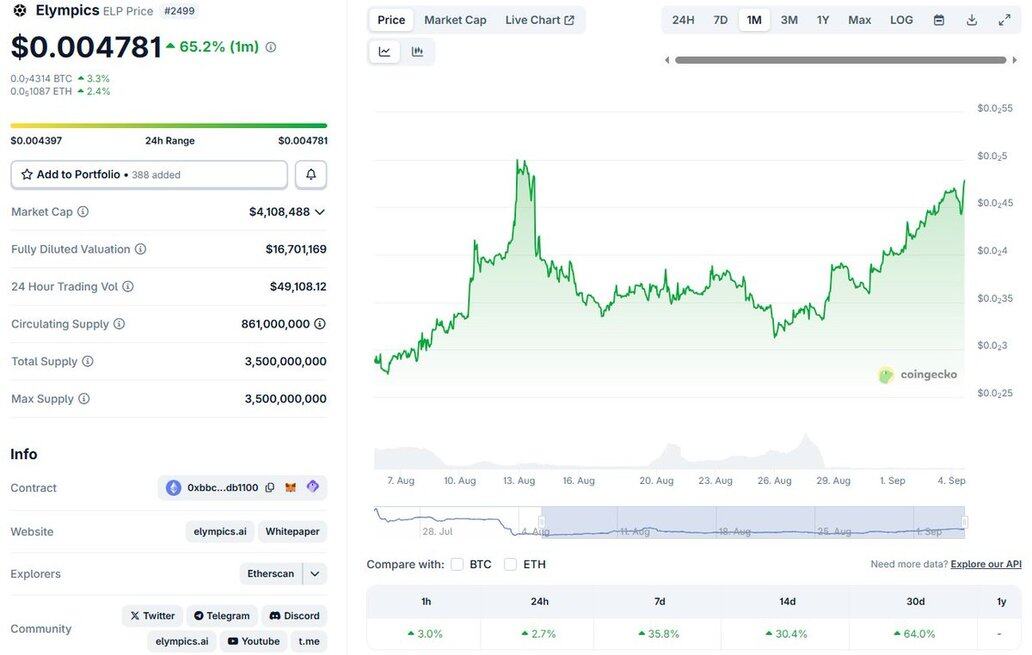Screen dimensions: 1032x655
Task: Open Etherscan explorer link
Action: point(271,574)
